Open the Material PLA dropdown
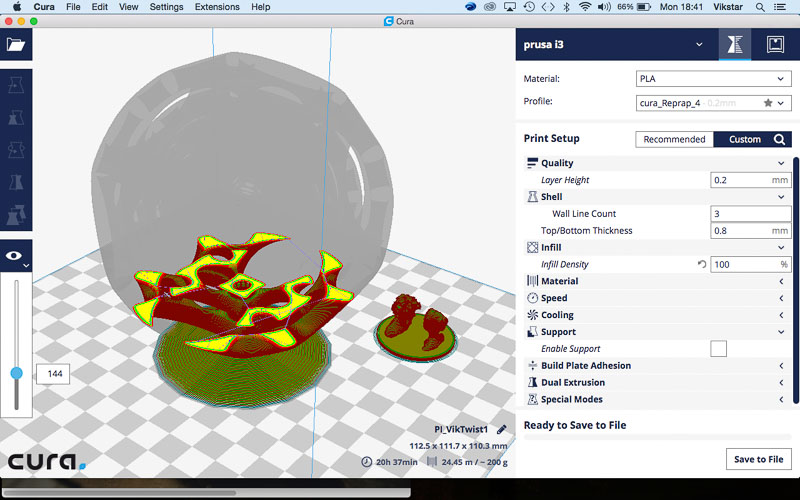The height and width of the screenshot is (500, 800). (713, 79)
